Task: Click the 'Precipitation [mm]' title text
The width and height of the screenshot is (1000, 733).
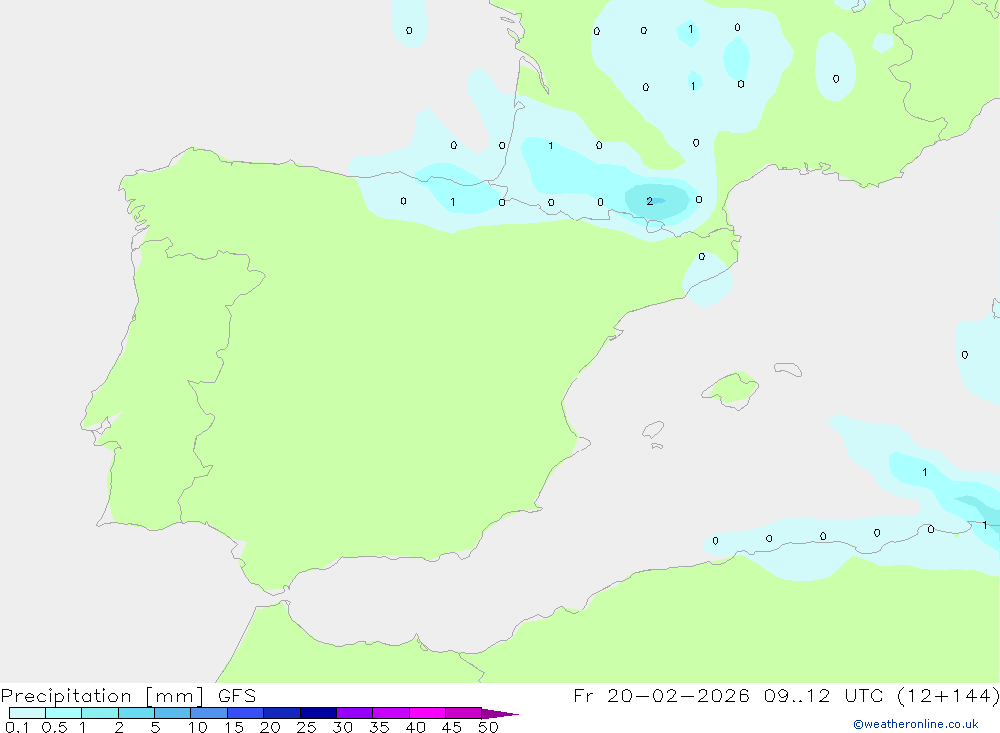Action: tap(102, 696)
